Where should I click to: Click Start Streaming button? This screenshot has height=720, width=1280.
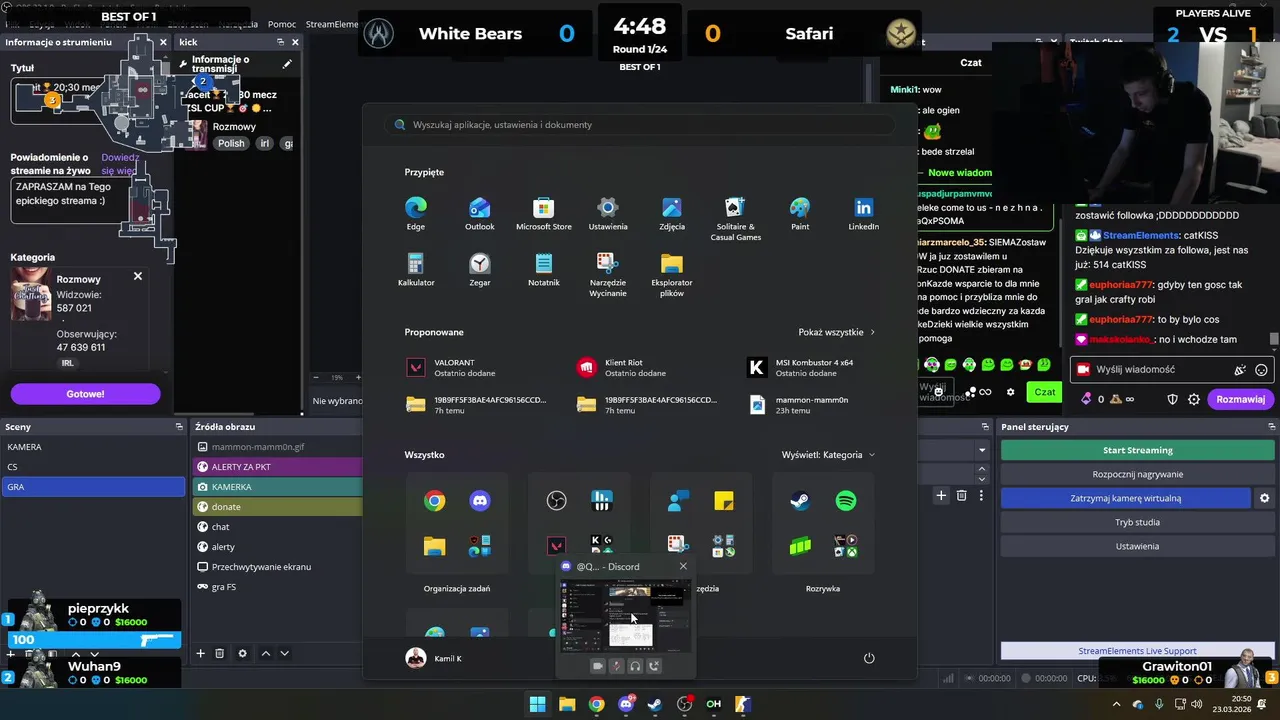(x=1137, y=450)
